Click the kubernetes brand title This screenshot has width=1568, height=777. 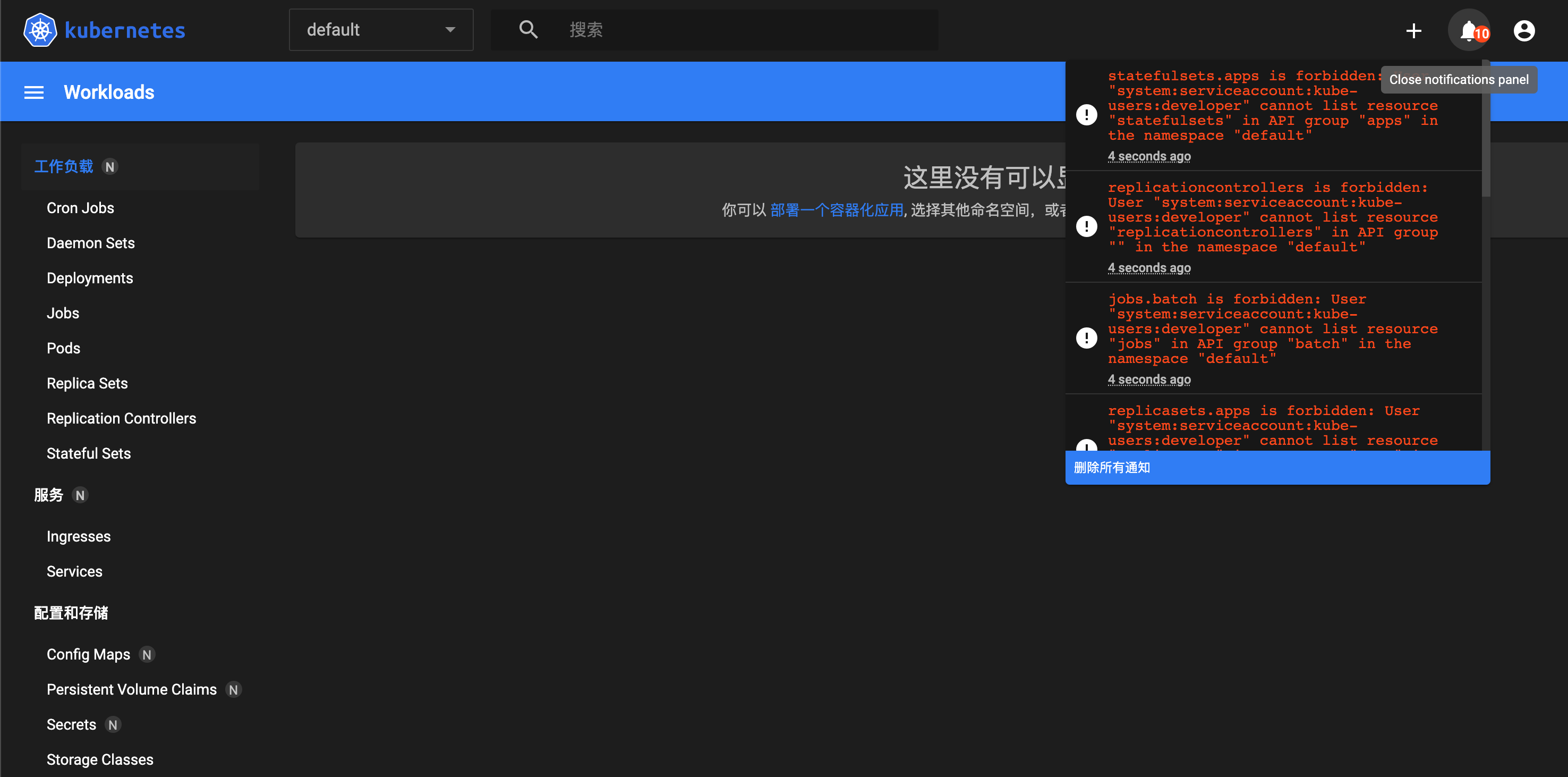(x=125, y=30)
